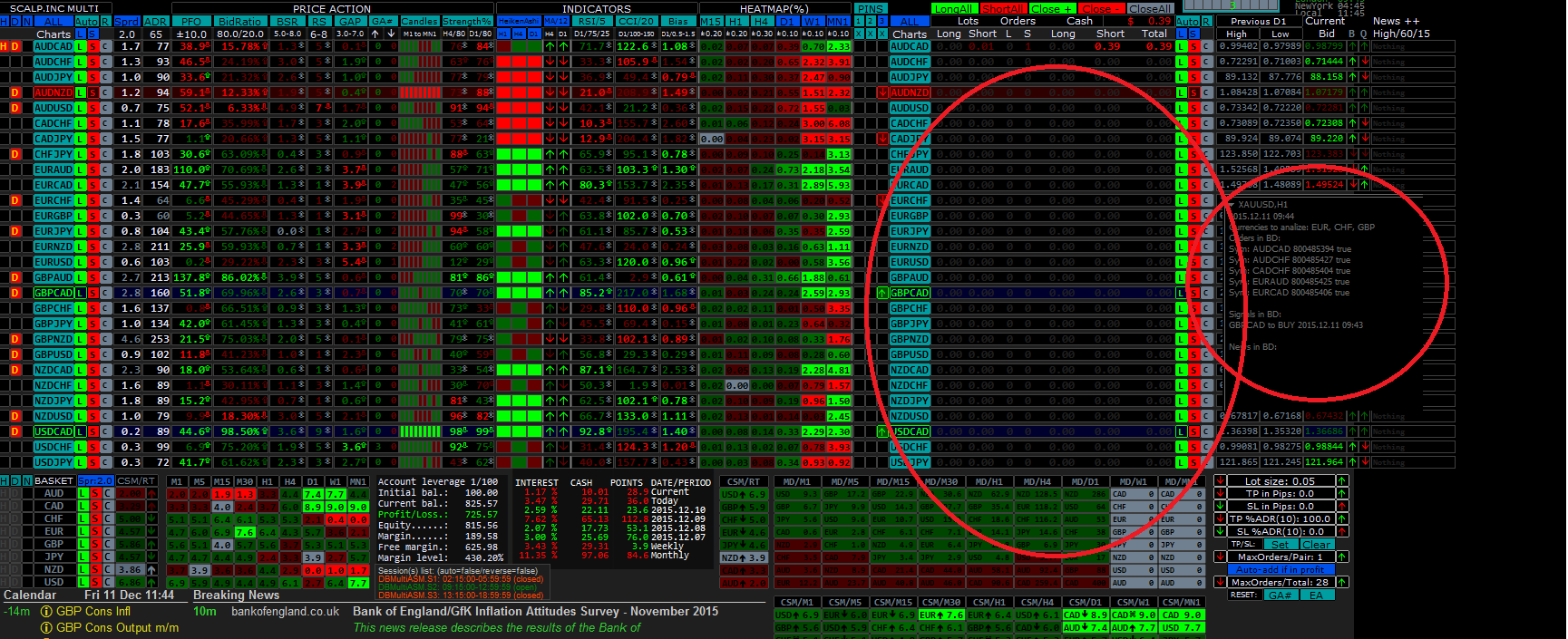Select the HeikenAshi column header
This screenshot has height=639, width=1568.
519,21
